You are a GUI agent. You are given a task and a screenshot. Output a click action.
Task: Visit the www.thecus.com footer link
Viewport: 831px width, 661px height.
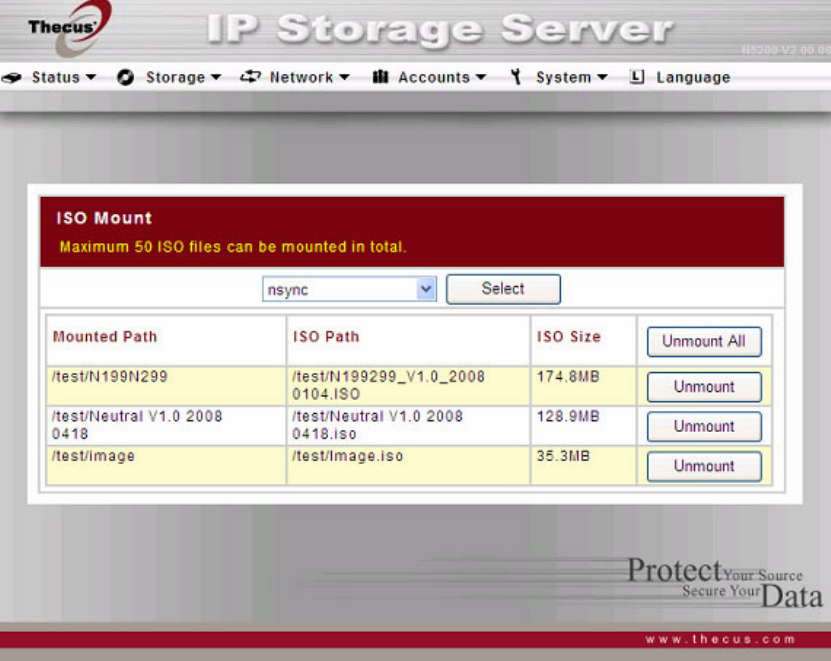coord(720,639)
